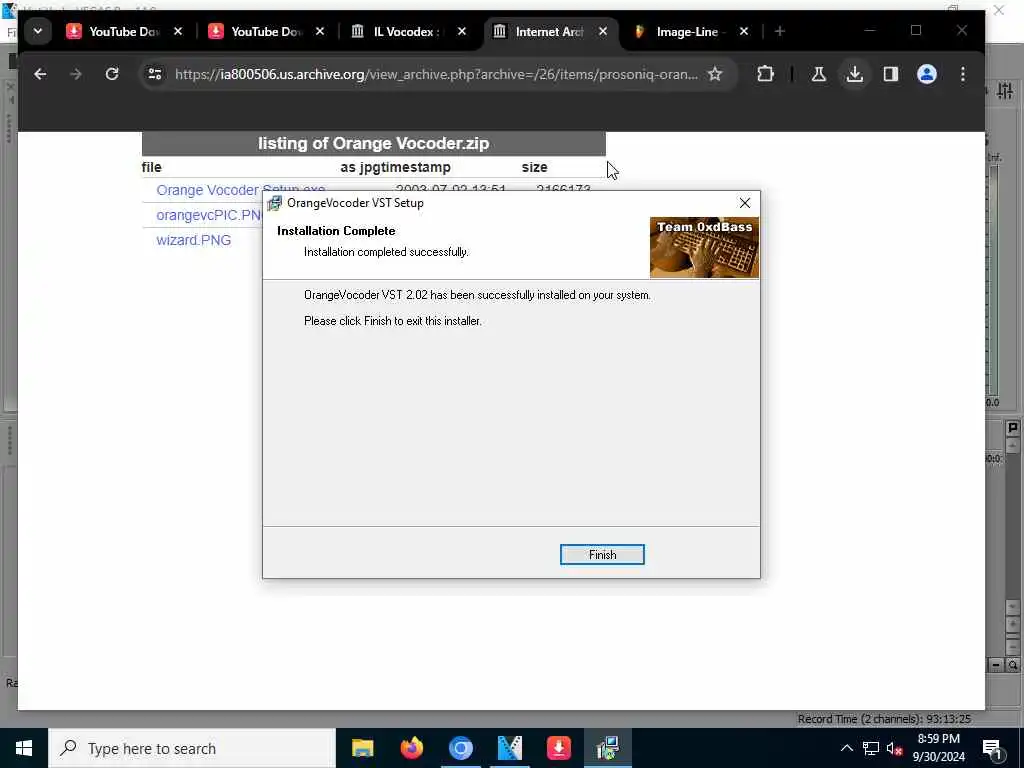This screenshot has width=1024, height=768.
Task: Click VEGAS zoom magnifier icon at bottom right
Action: click(1013, 665)
